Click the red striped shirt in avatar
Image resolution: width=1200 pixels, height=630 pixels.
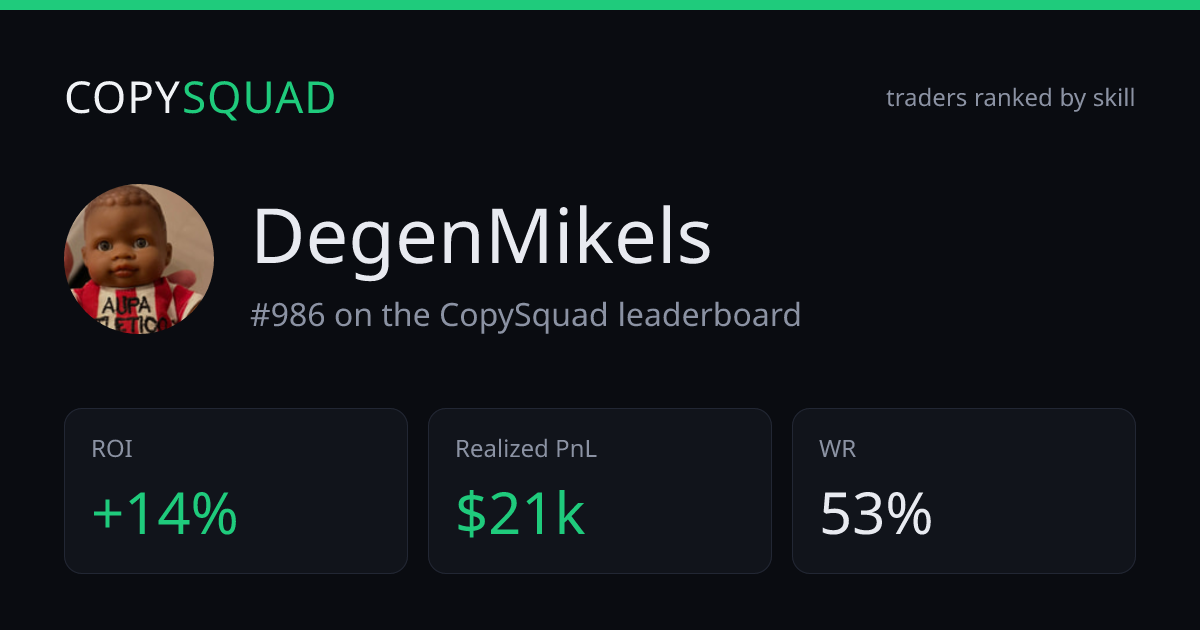[x=135, y=308]
